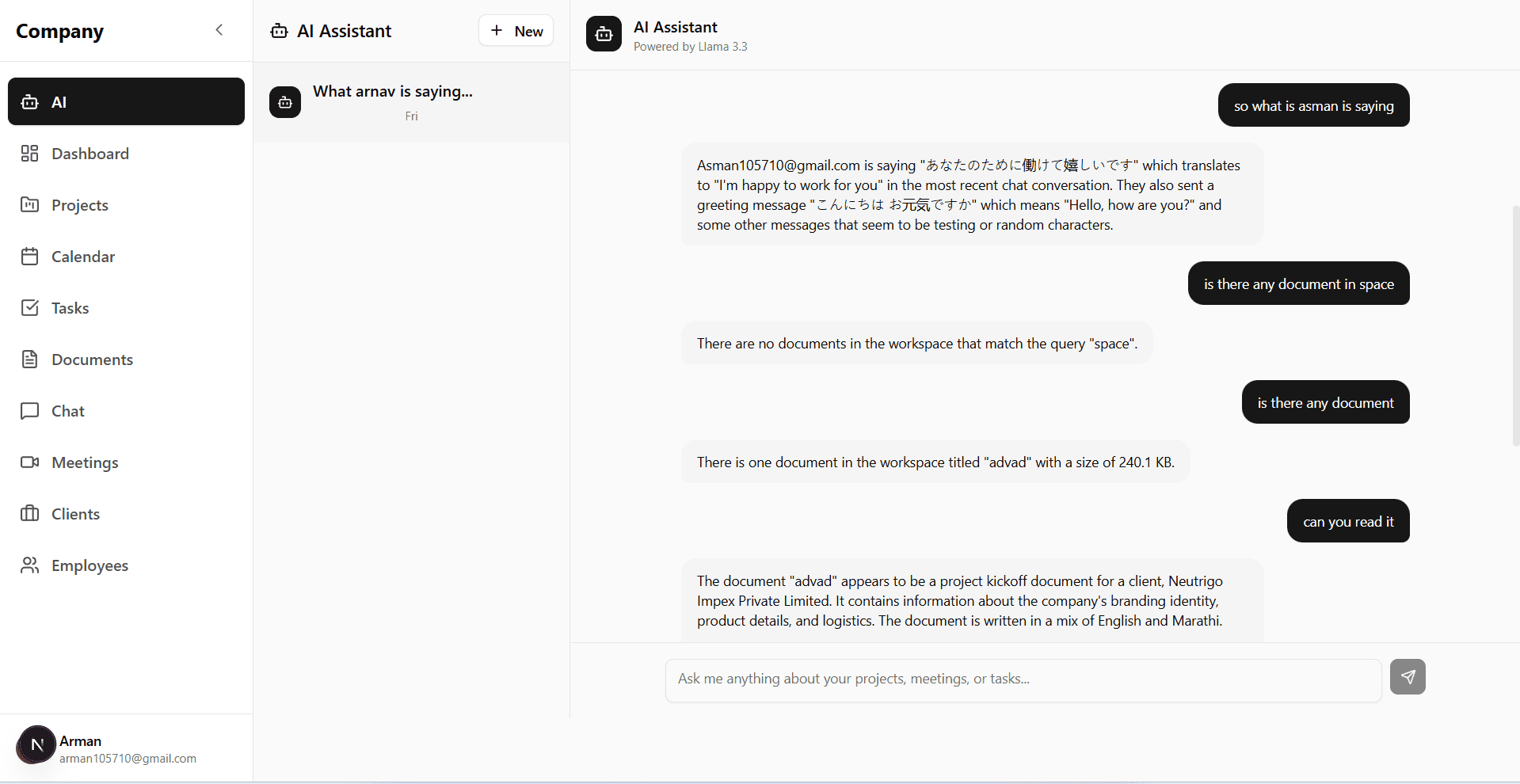Click the send message arrow icon
1520x784 pixels.
[x=1407, y=677]
